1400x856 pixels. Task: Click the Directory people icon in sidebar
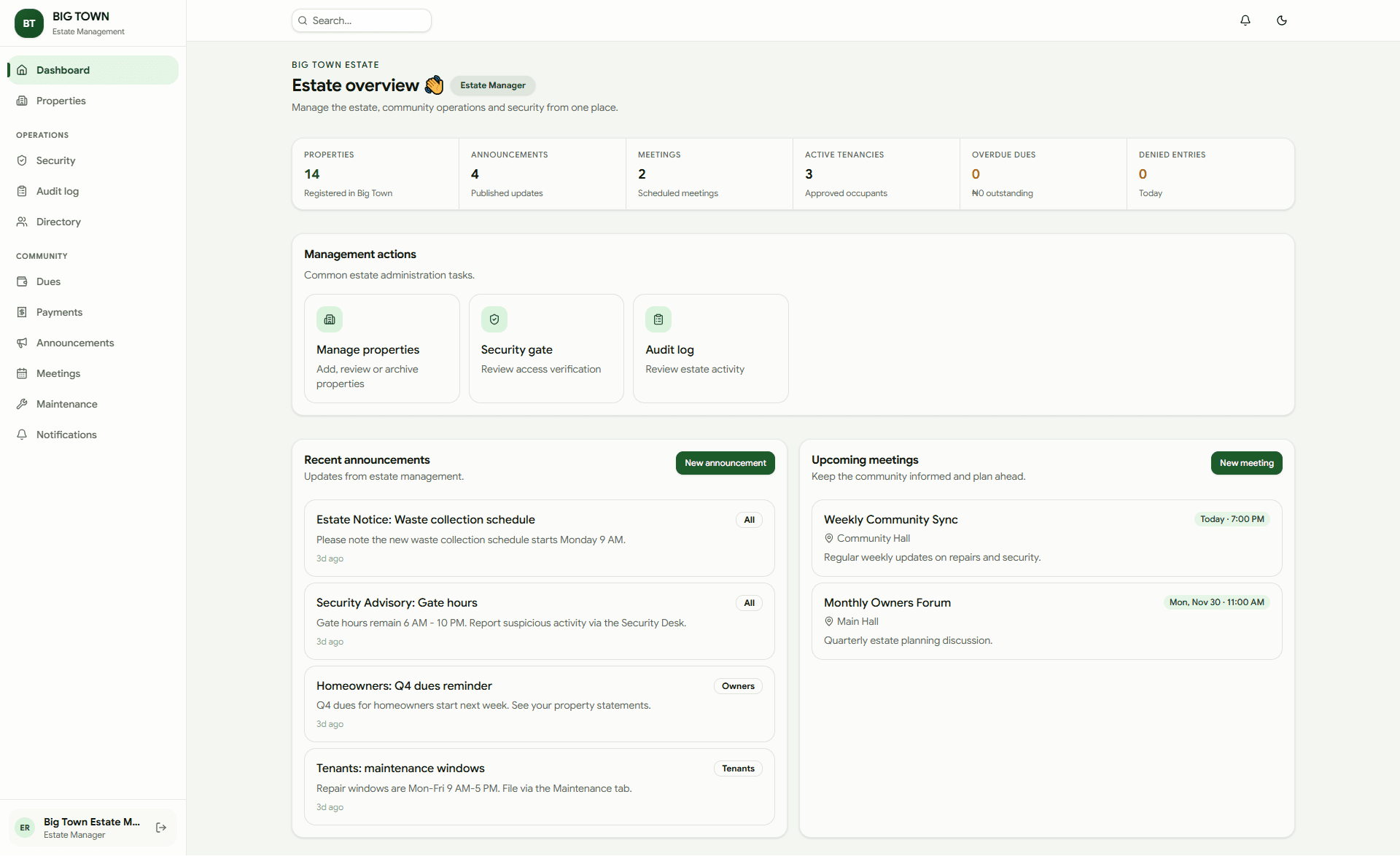[22, 222]
